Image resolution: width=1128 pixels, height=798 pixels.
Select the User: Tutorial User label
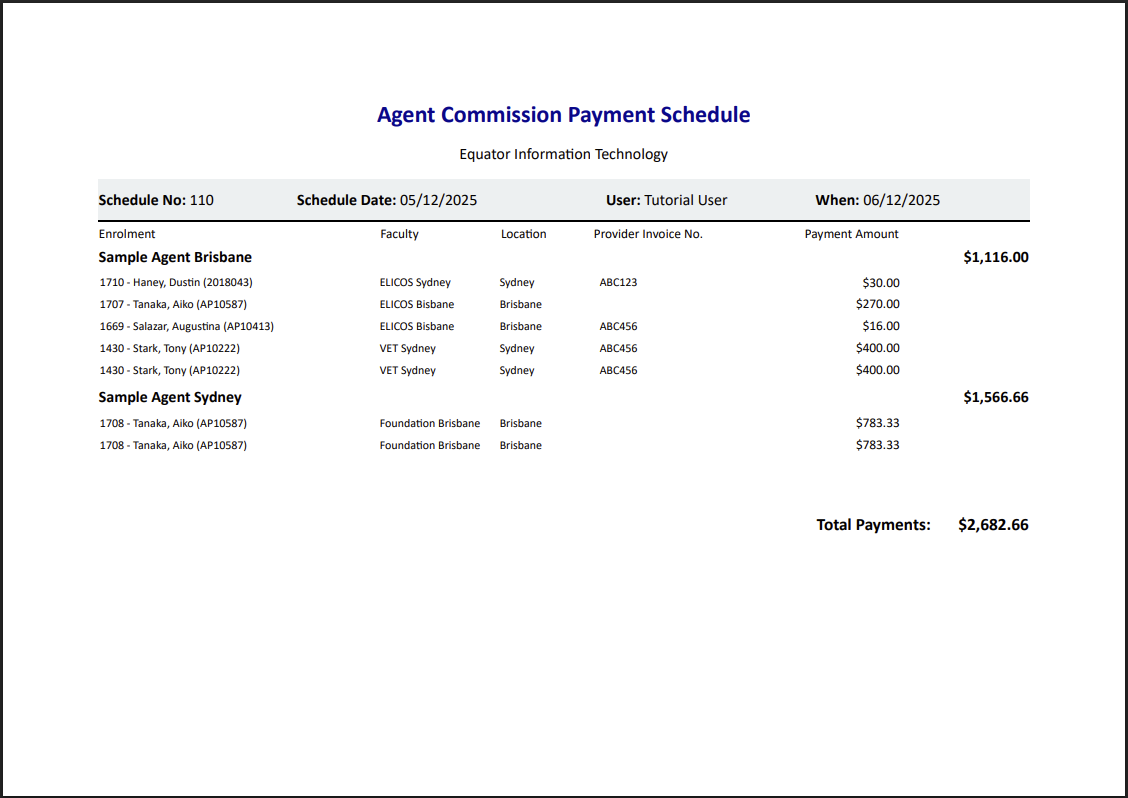[666, 200]
